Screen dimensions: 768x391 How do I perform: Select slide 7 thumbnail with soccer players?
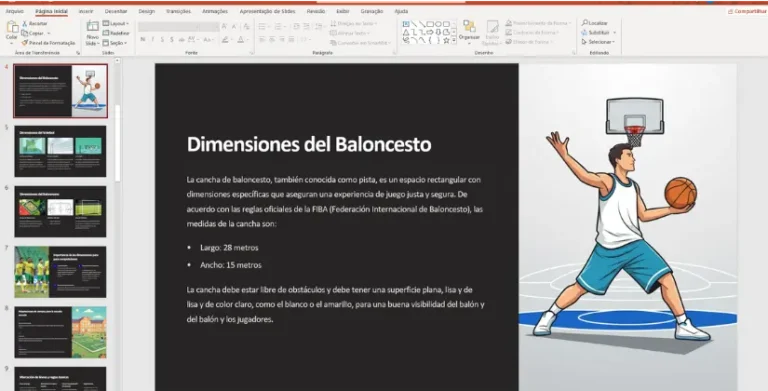[60, 272]
